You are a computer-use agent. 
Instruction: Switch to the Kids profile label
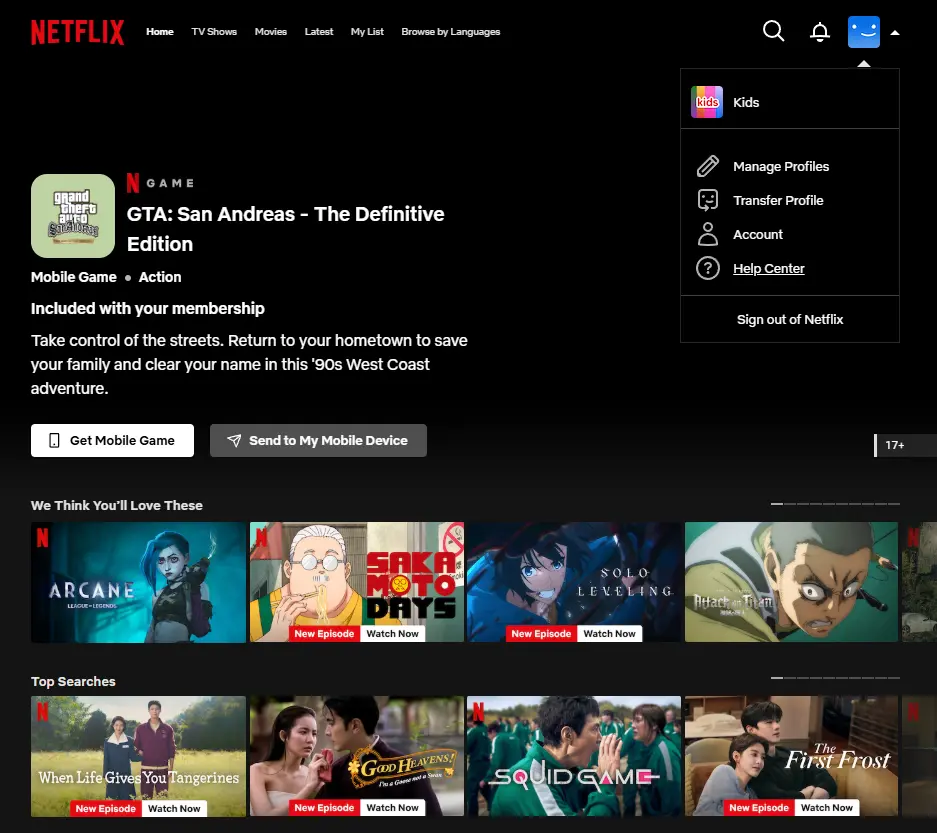[746, 102]
